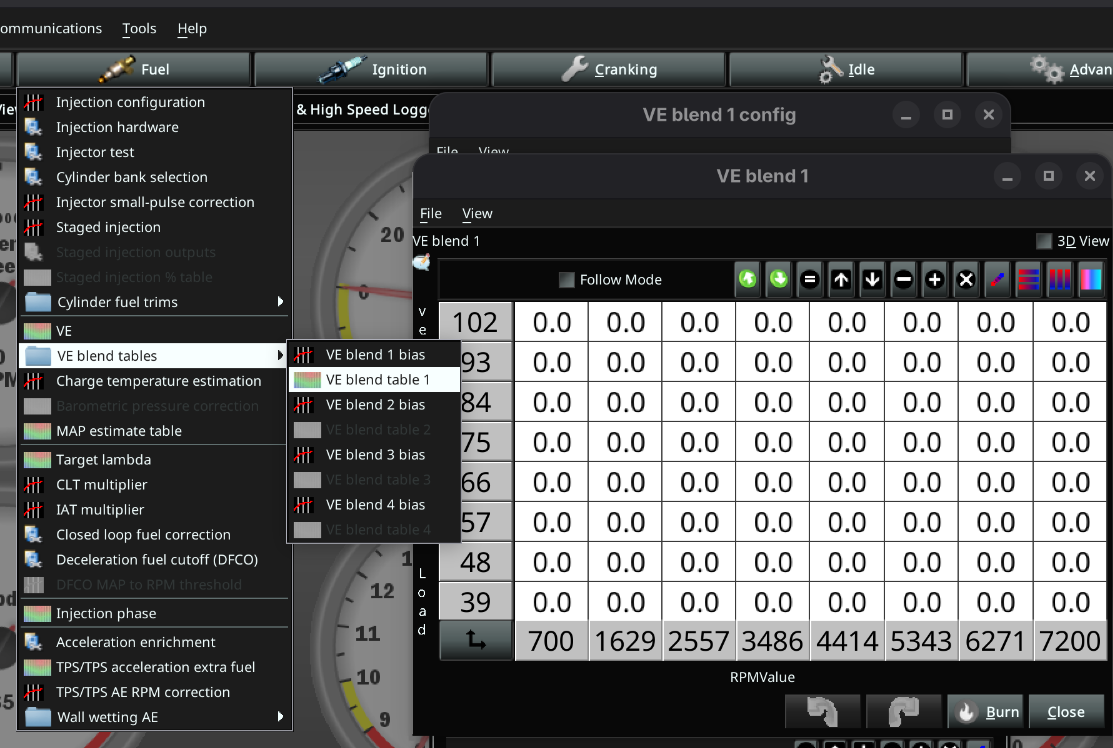Click the set-equal (=) table toolbar icon
This screenshot has width=1113, height=748.
pos(810,281)
